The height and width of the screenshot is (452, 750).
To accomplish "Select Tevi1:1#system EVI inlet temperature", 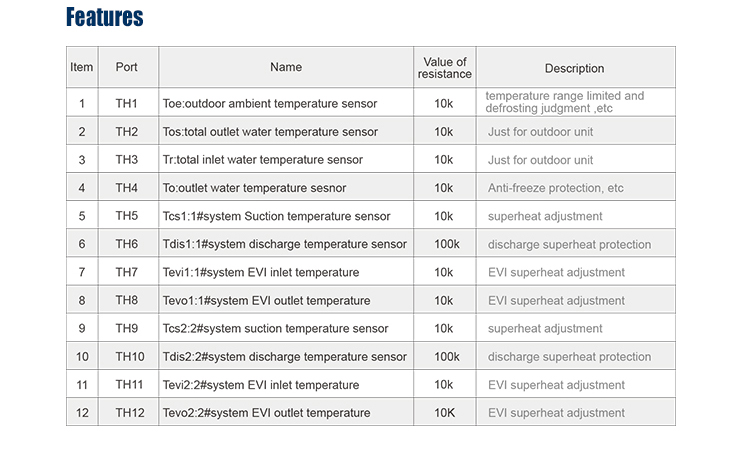I will click(x=286, y=272).
